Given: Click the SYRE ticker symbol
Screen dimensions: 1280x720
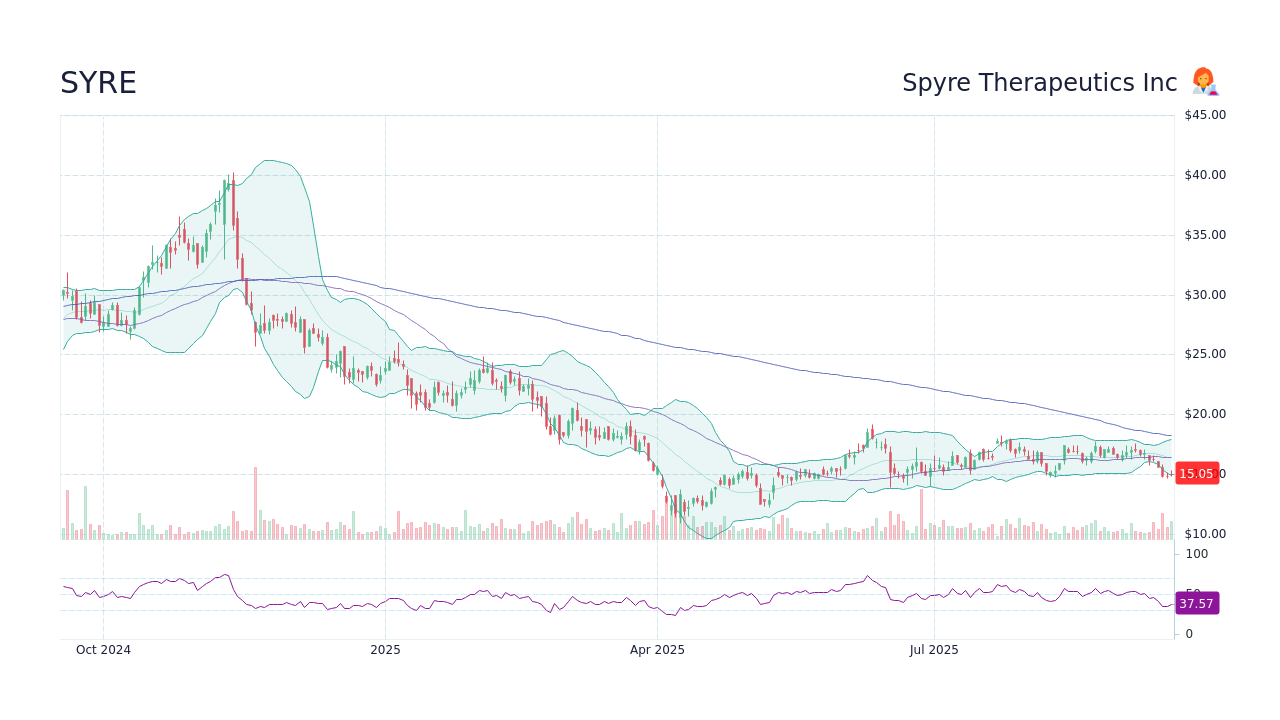Looking at the screenshot, I should click(x=98, y=82).
